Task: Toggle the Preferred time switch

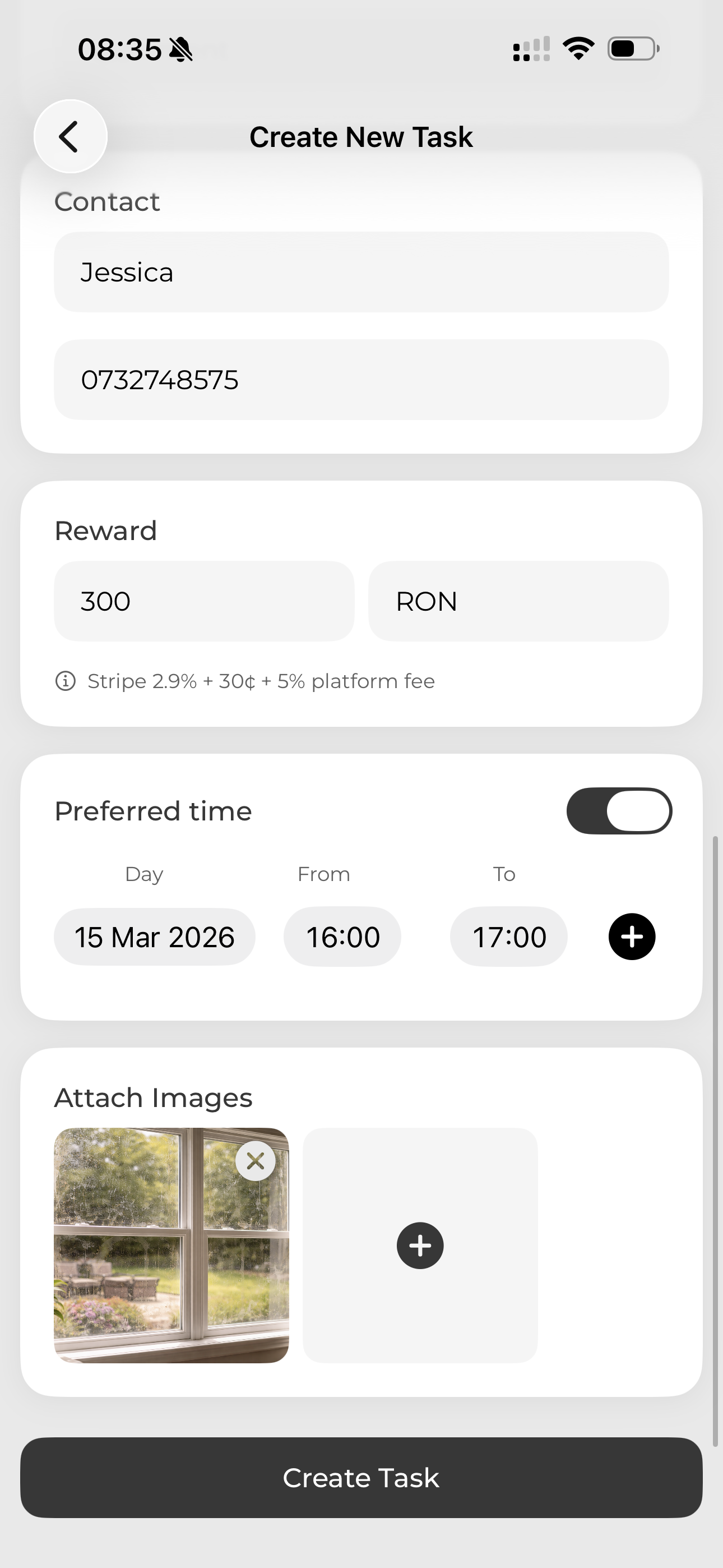Action: [x=619, y=810]
